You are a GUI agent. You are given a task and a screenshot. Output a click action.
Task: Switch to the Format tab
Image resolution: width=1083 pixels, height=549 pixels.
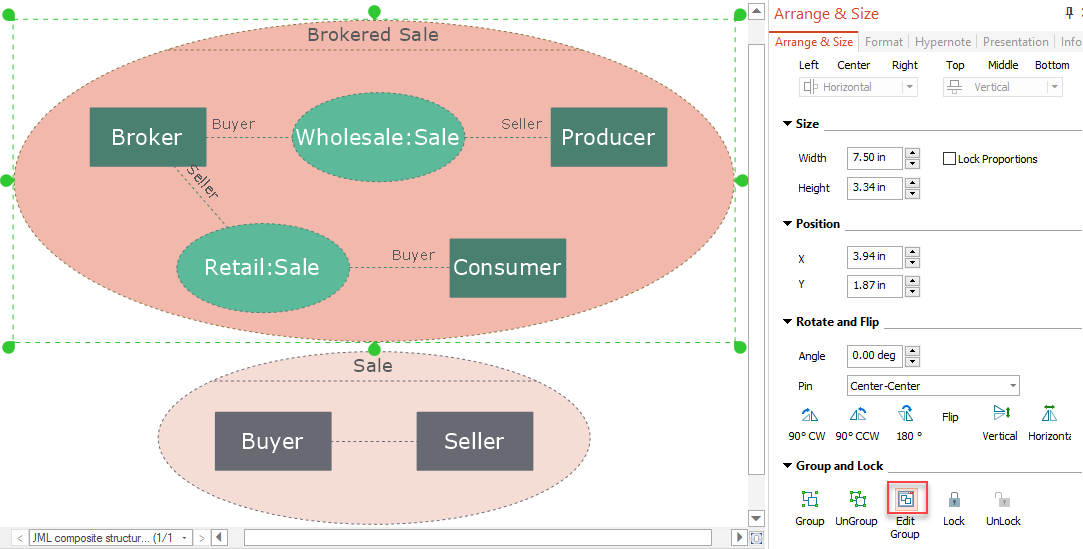tap(884, 42)
